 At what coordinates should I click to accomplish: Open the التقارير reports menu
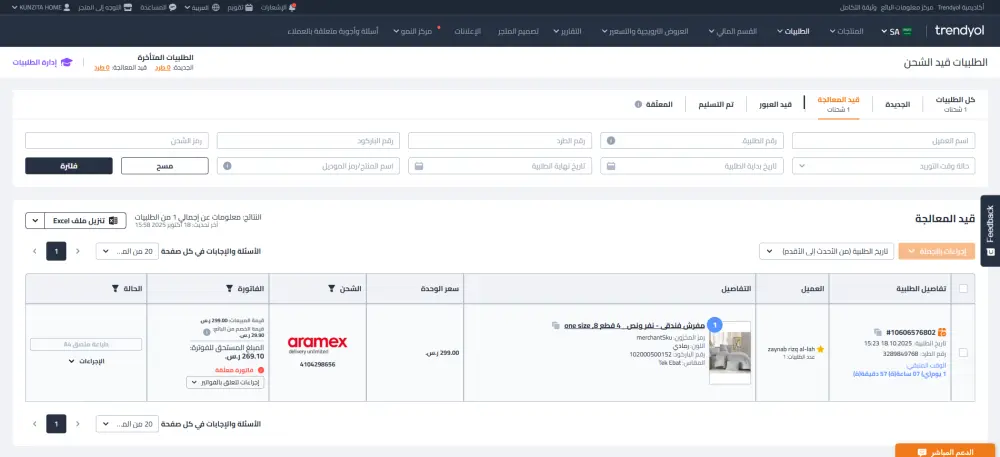click(566, 31)
